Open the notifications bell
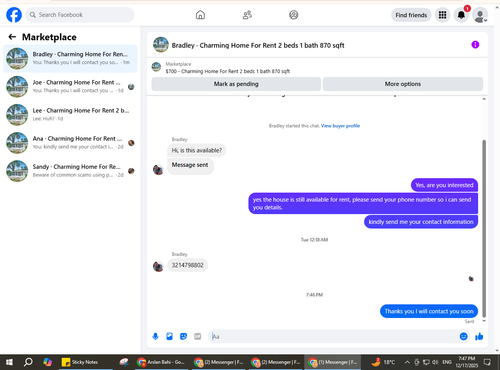 pos(461,15)
